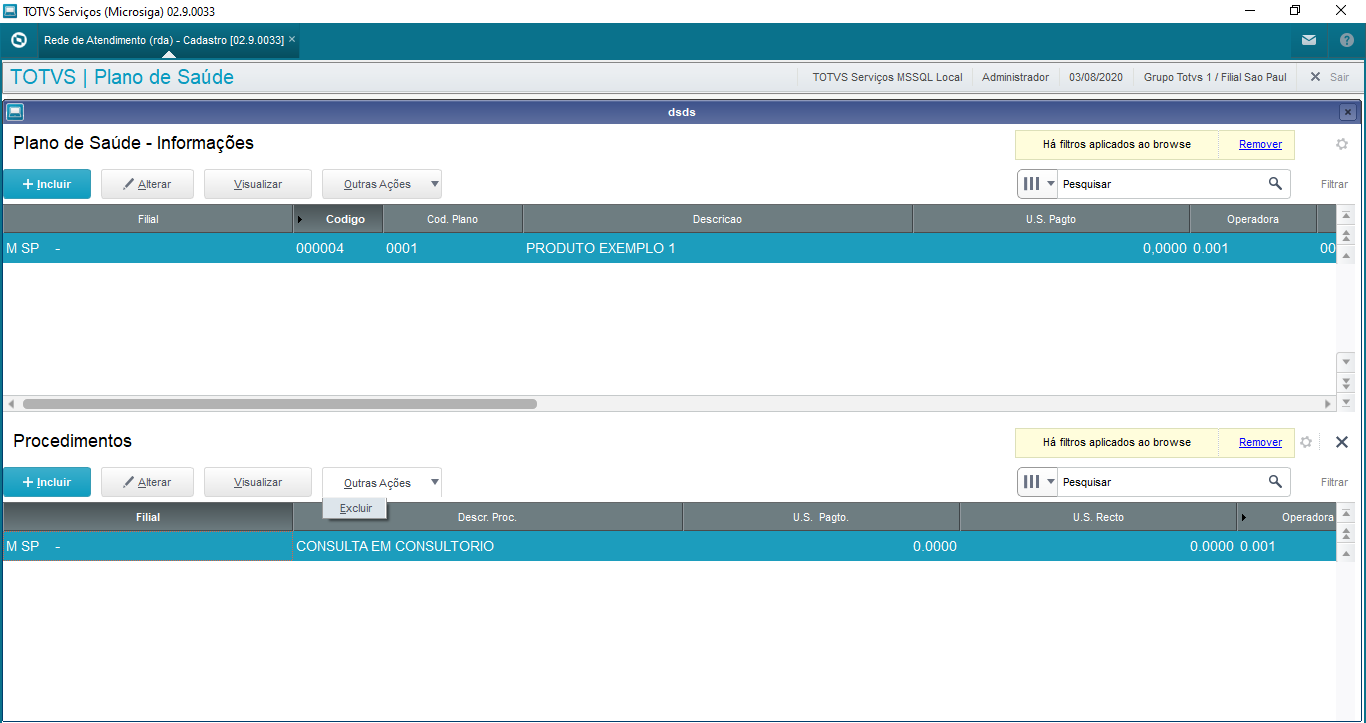
Task: Select the PRODUTO EXEMPLO 1 cell
Action: click(x=717, y=248)
